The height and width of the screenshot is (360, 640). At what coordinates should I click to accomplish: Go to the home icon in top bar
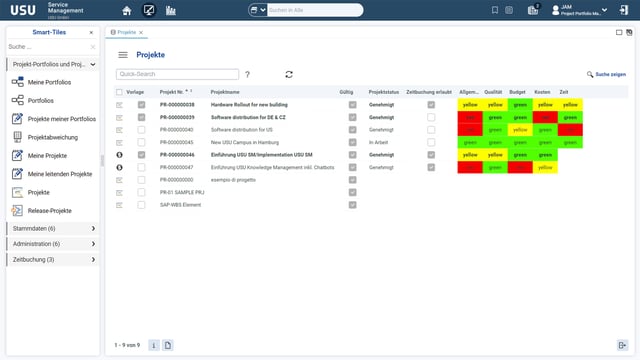click(127, 11)
